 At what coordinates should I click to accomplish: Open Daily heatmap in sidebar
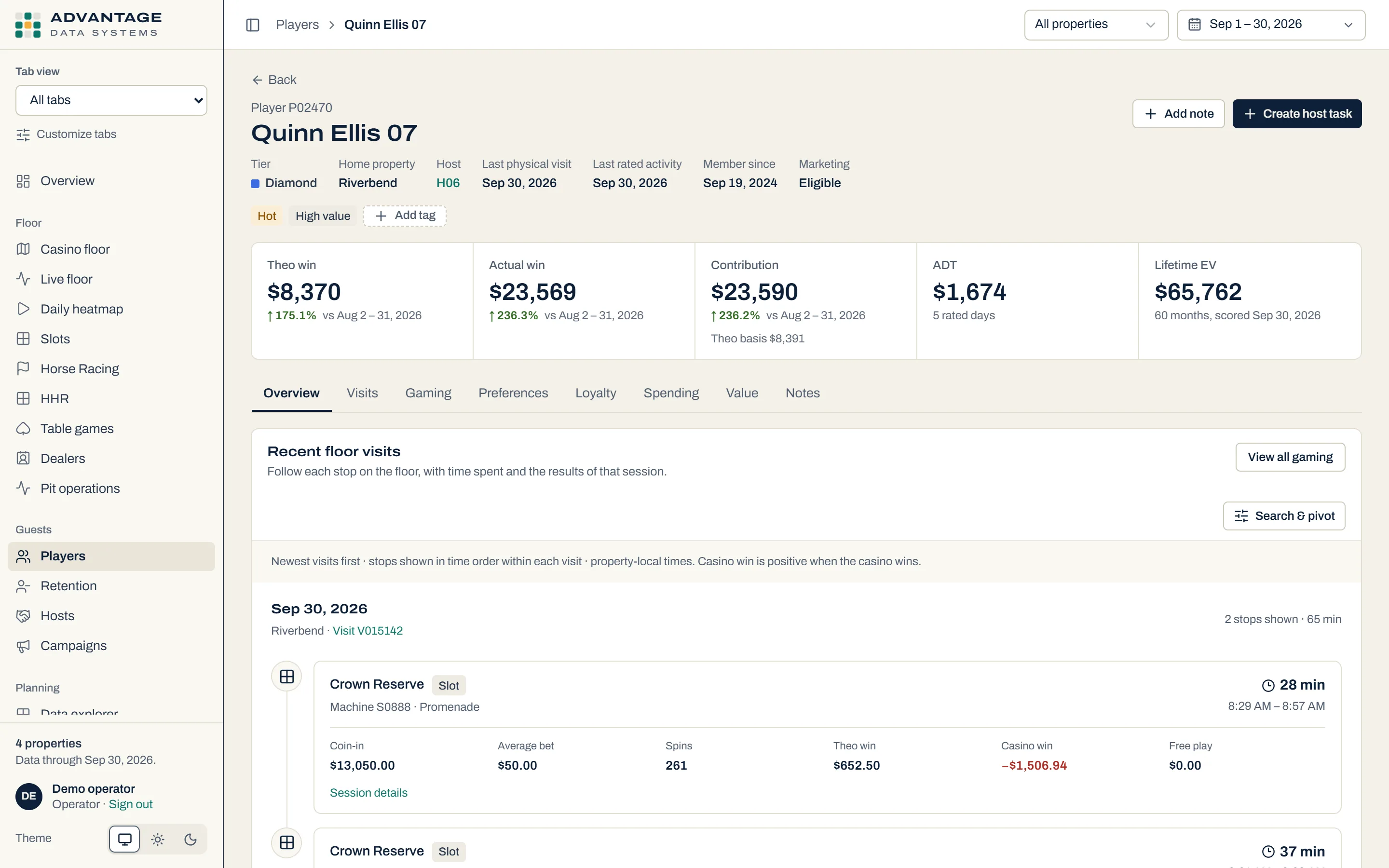tap(111, 309)
